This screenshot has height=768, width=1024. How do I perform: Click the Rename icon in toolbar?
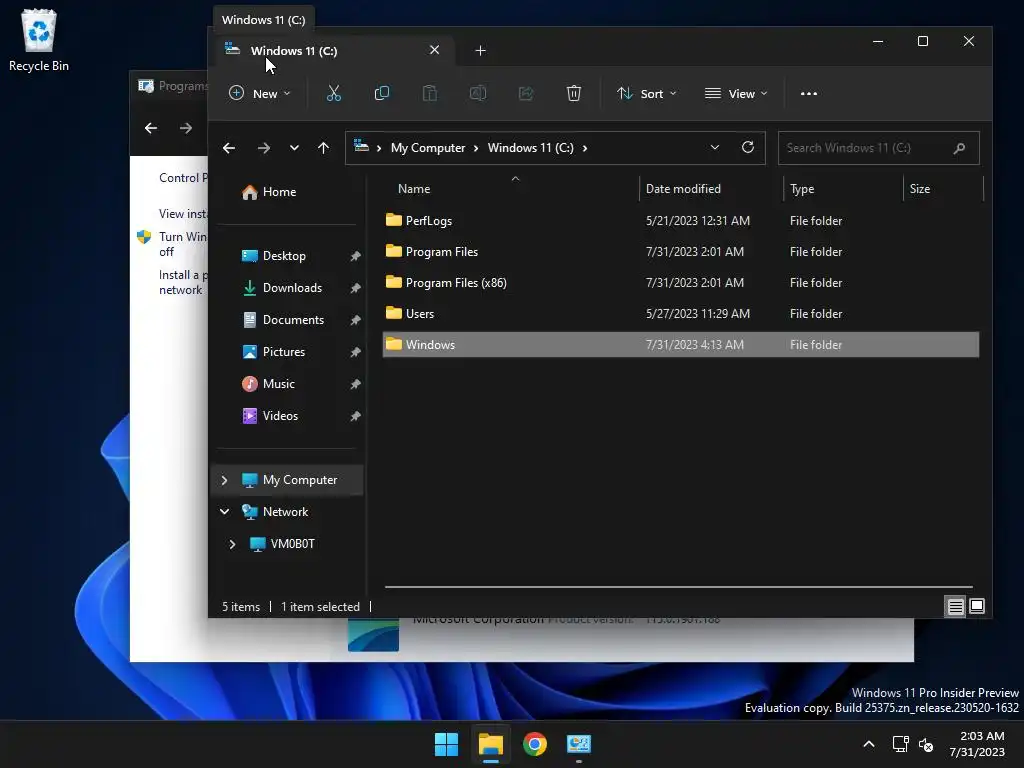pyautogui.click(x=478, y=93)
